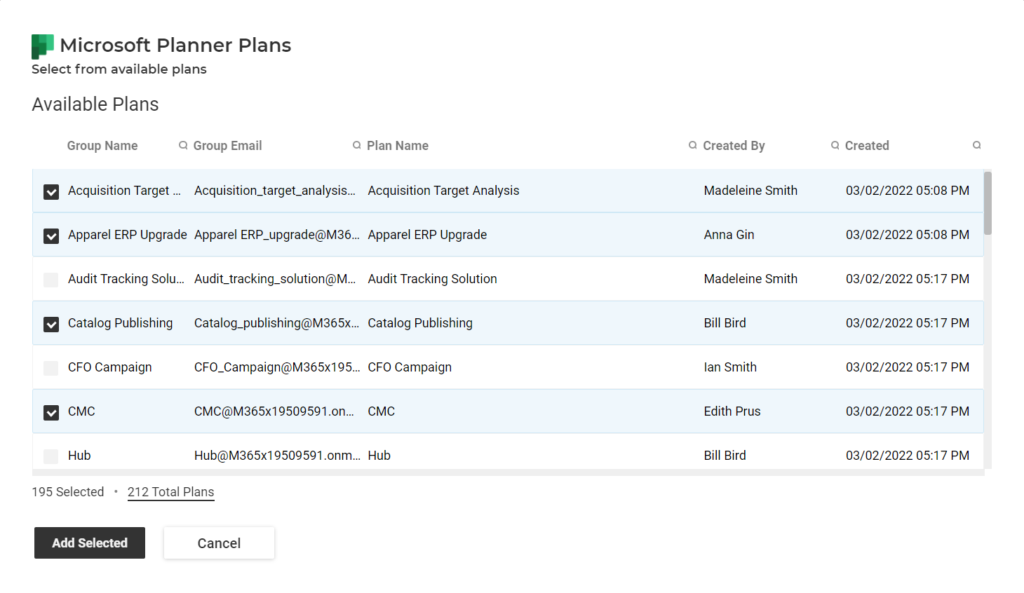The image size is (1024, 593).
Task: Click the rightmost column search icon
Action: point(977,145)
